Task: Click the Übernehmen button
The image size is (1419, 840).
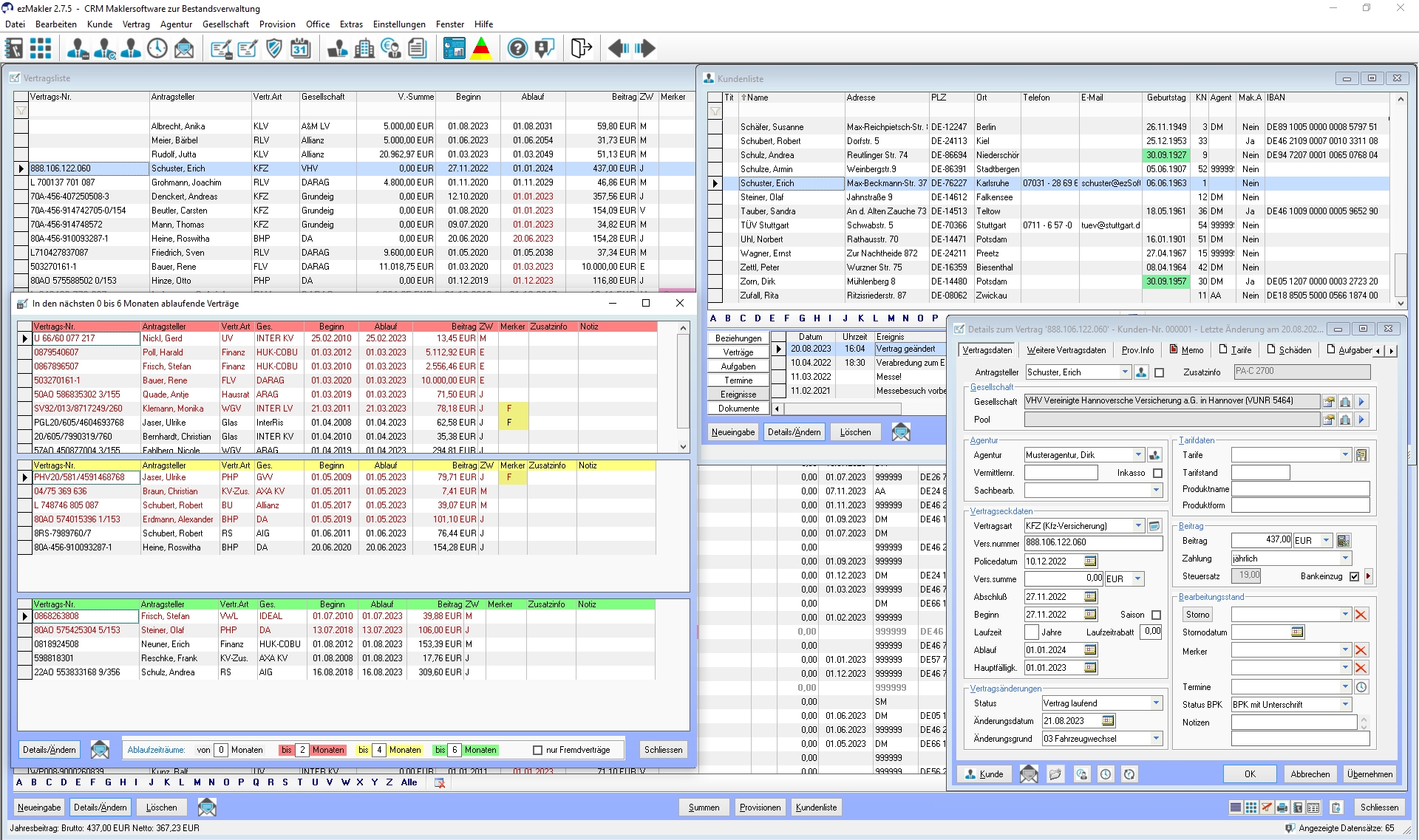Action: coord(1369,774)
